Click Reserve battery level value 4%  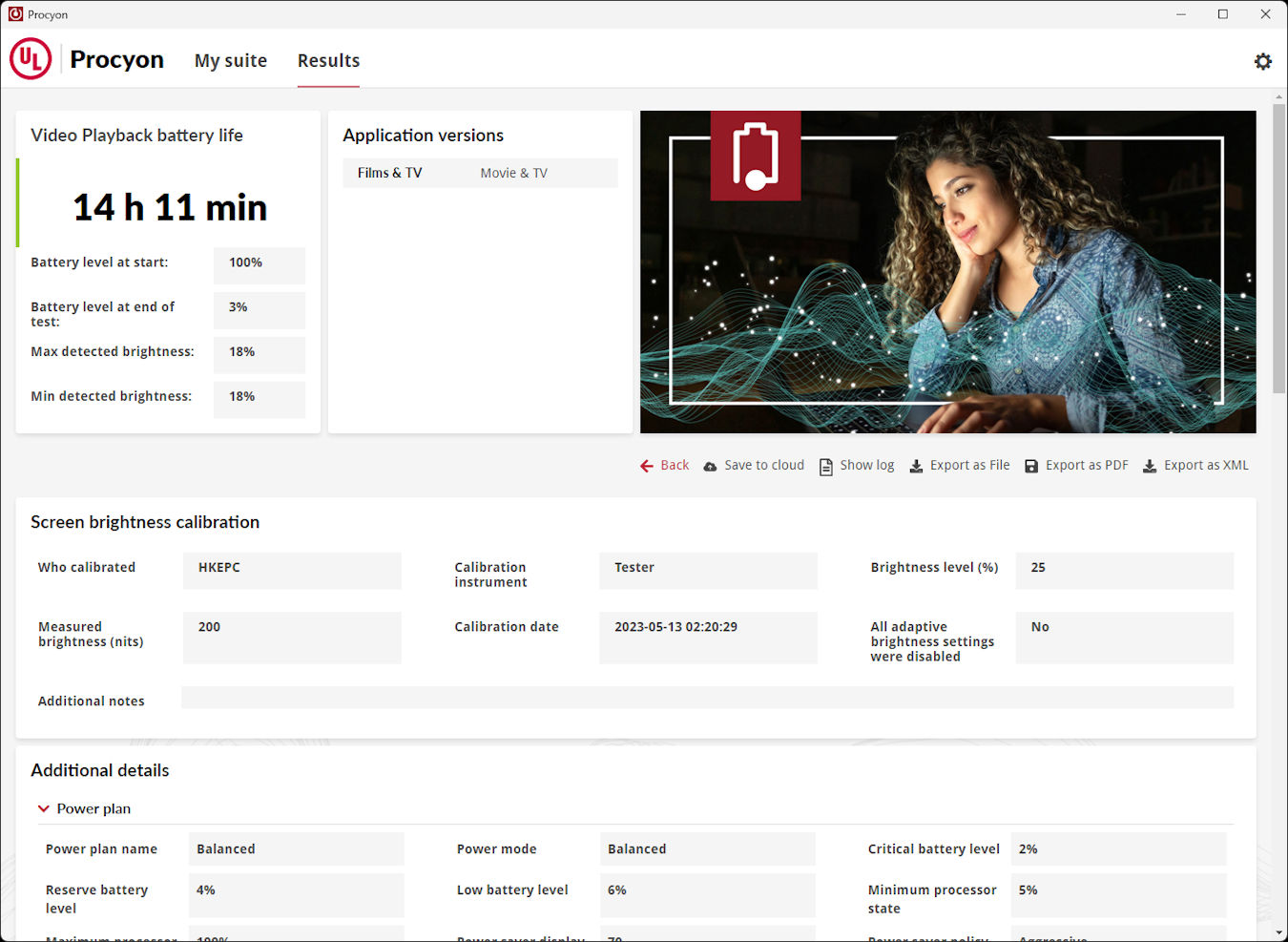(296, 895)
